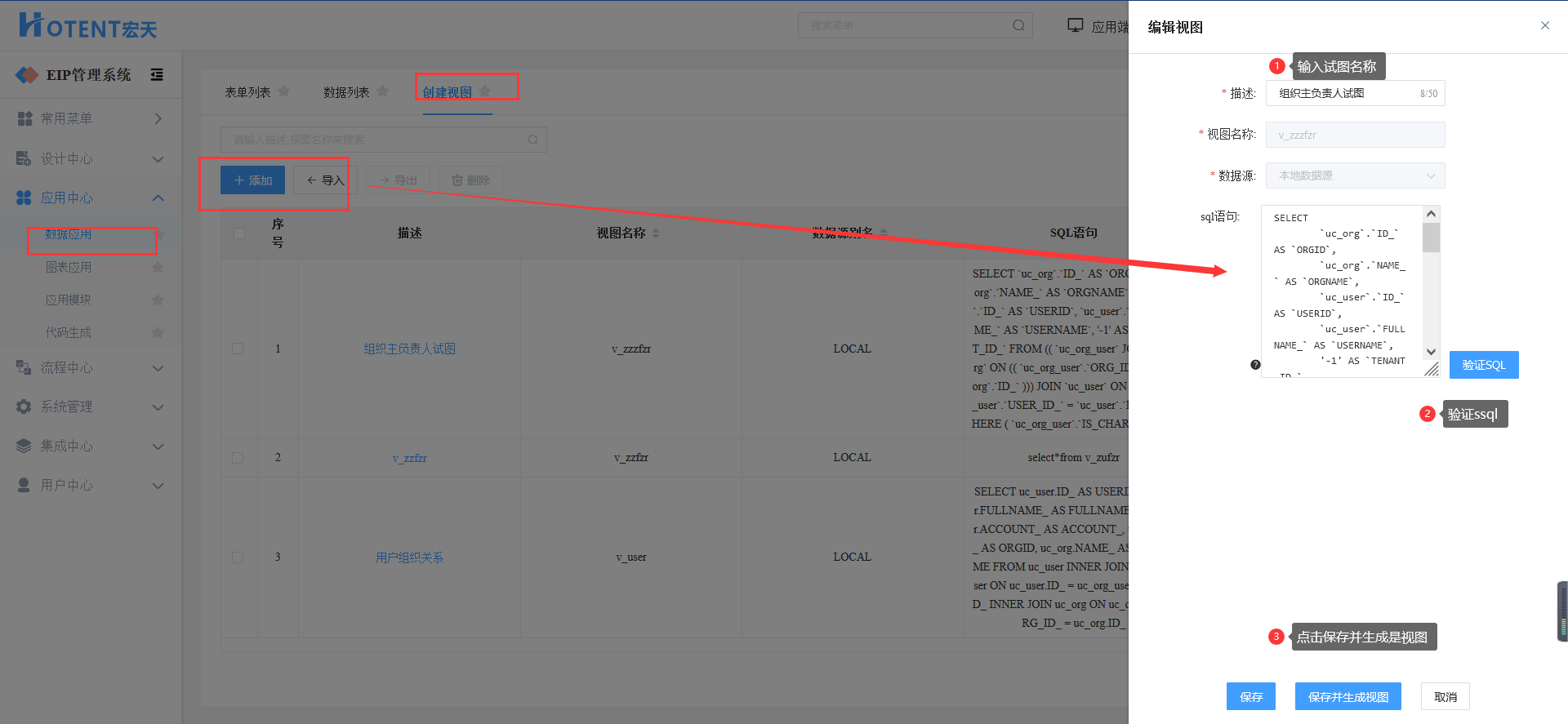Open 应用模块 in the sidebar

click(x=69, y=300)
